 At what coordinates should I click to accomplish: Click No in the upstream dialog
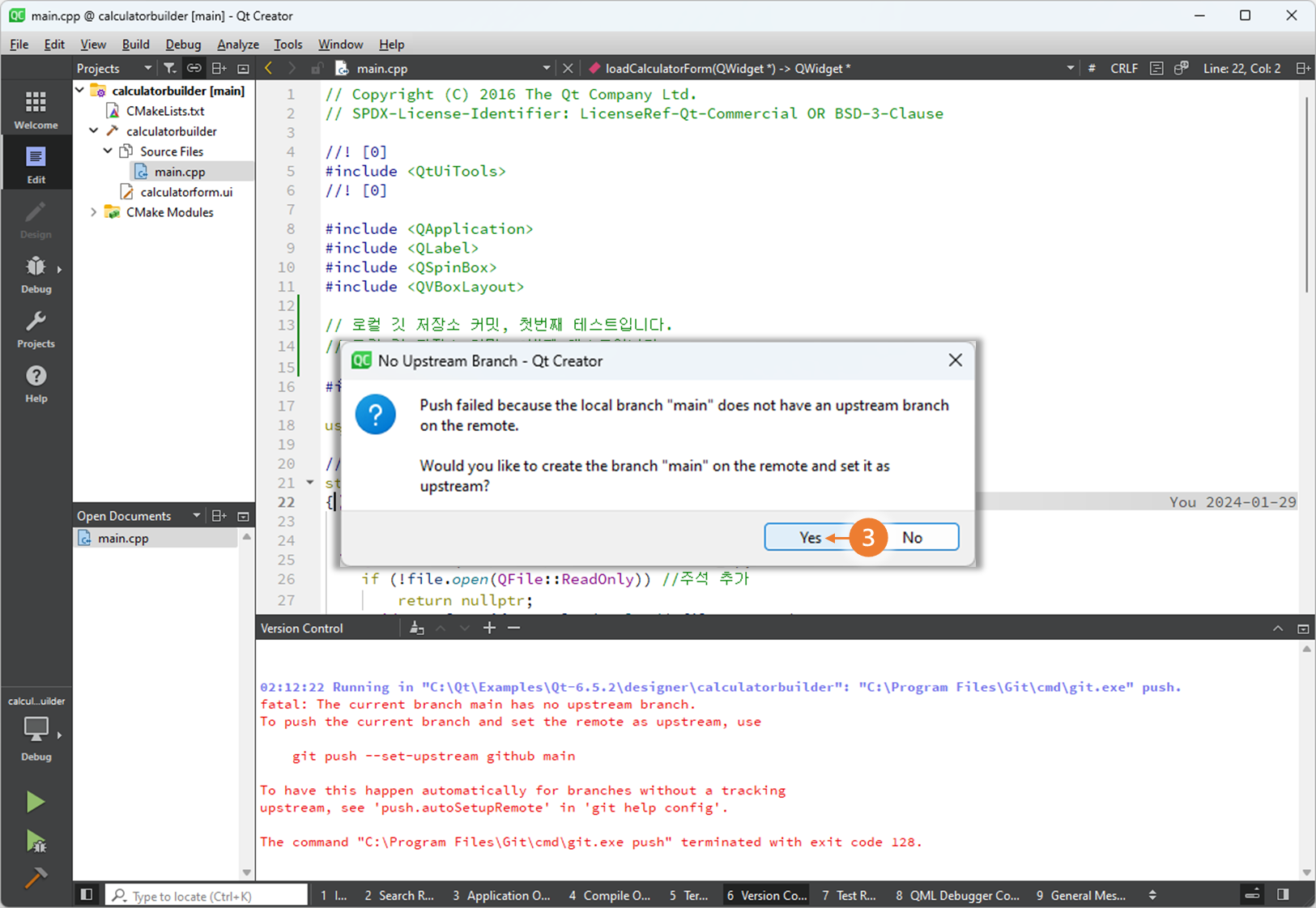pos(913,537)
